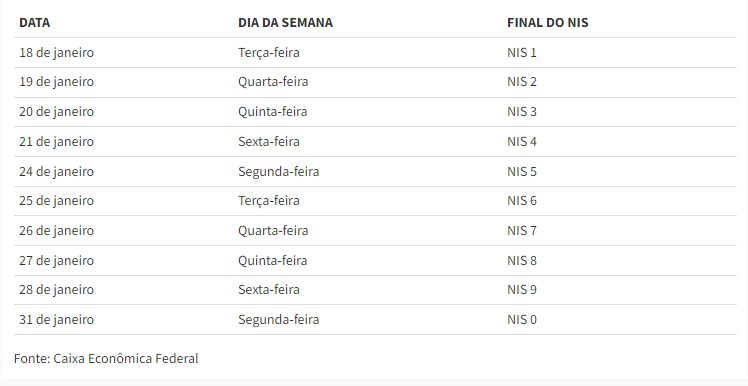The height and width of the screenshot is (386, 748).
Task: Click the DATA column header
Action: click(x=34, y=22)
